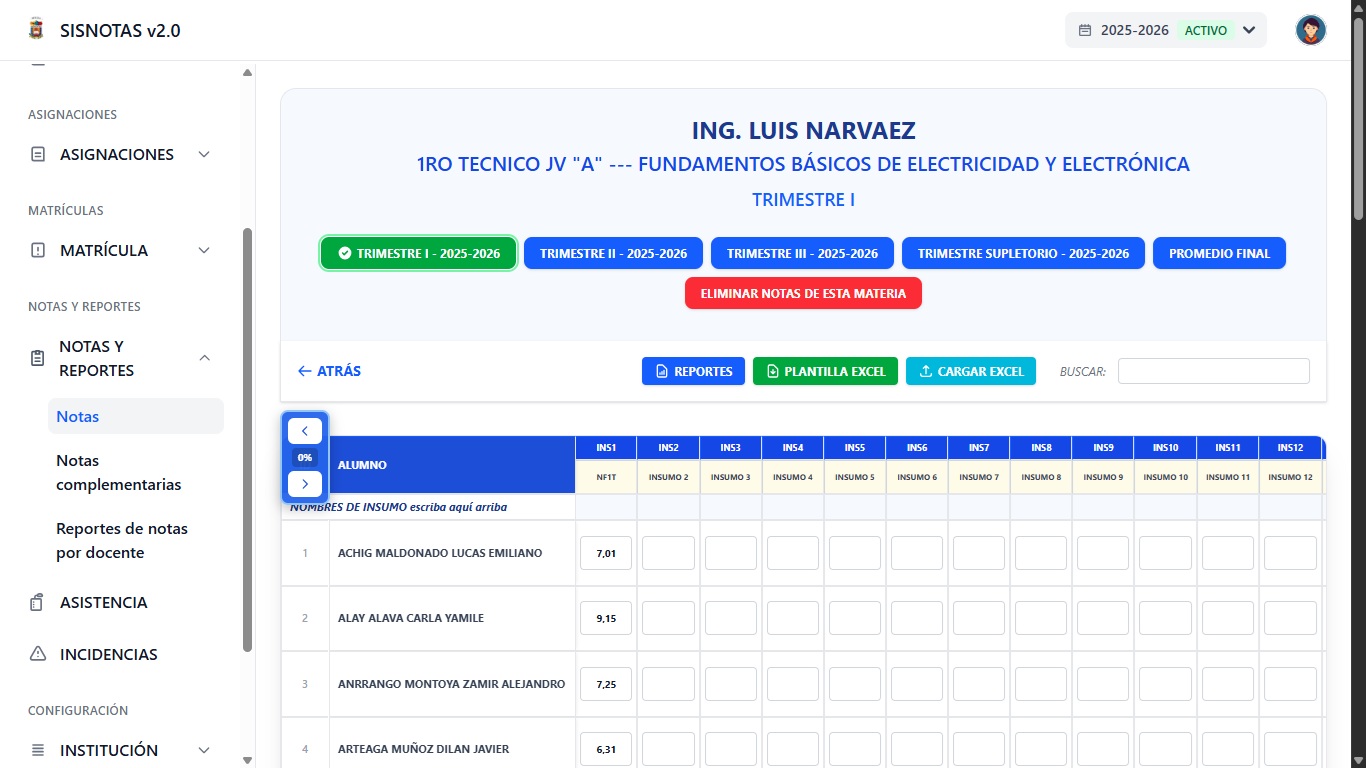Click student name ARTEAGA MUÑOZ DILAN JAVIER
1366x768 pixels.
pyautogui.click(x=423, y=749)
